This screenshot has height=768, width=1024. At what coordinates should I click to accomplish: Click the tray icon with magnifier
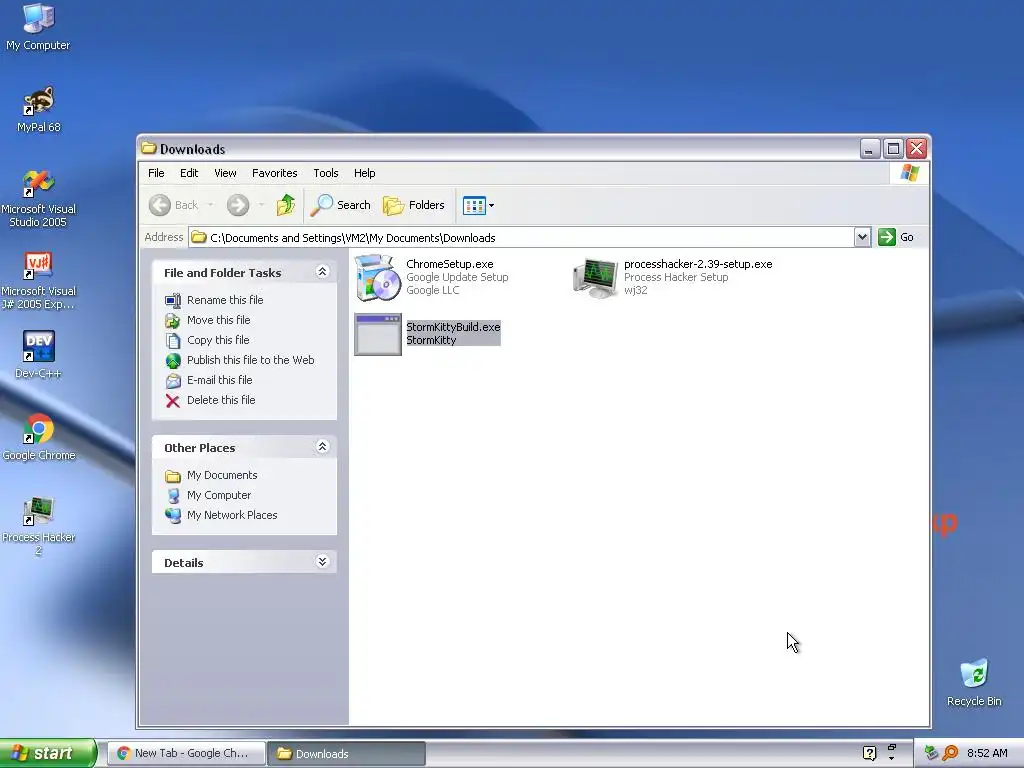coord(950,753)
